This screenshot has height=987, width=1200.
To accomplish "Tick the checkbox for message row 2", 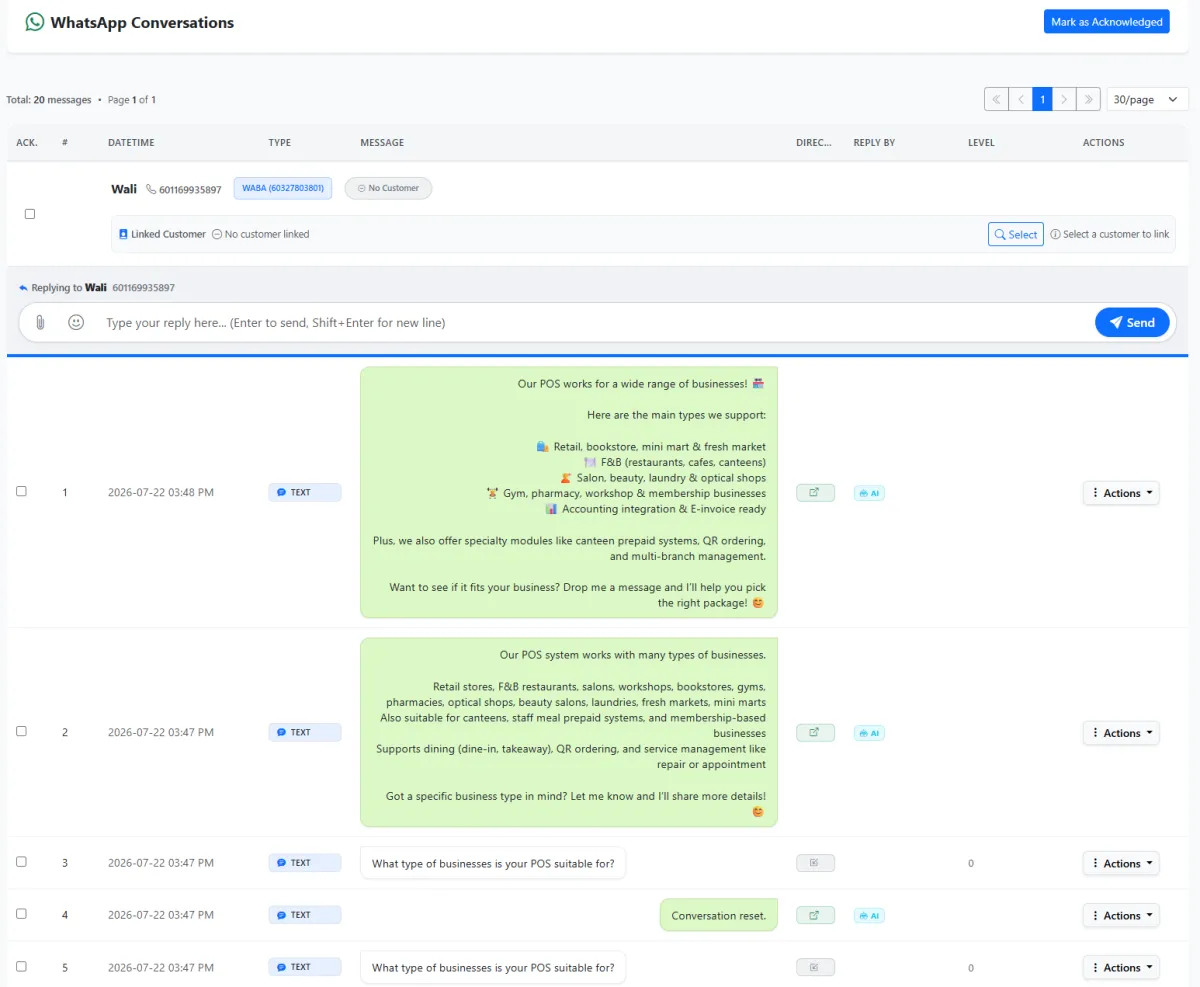I will click(x=22, y=731).
